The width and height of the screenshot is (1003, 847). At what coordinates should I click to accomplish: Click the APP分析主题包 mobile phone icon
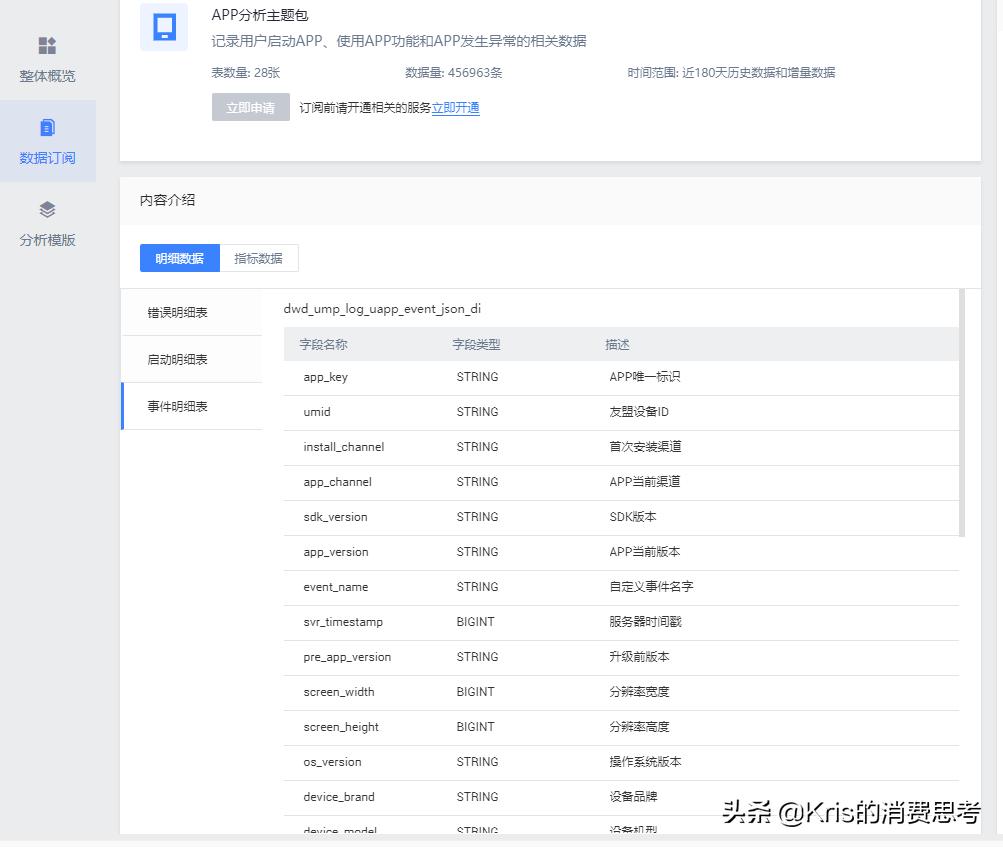tap(163, 27)
